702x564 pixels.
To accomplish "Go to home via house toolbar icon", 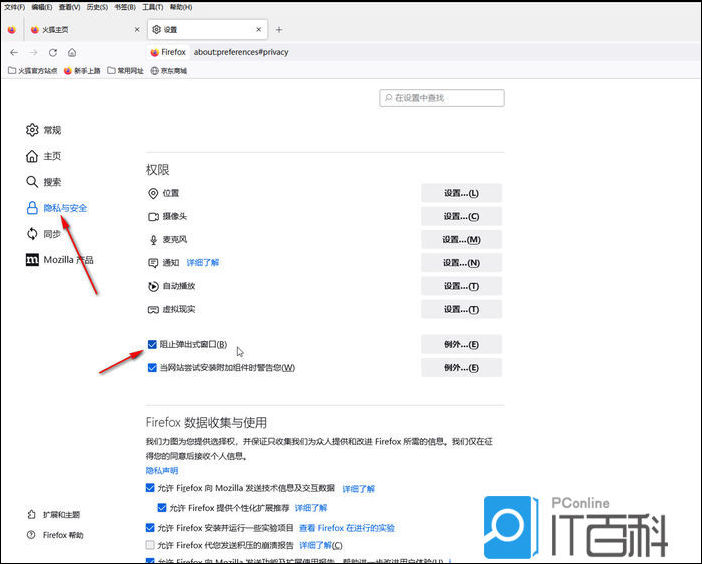I will point(72,52).
